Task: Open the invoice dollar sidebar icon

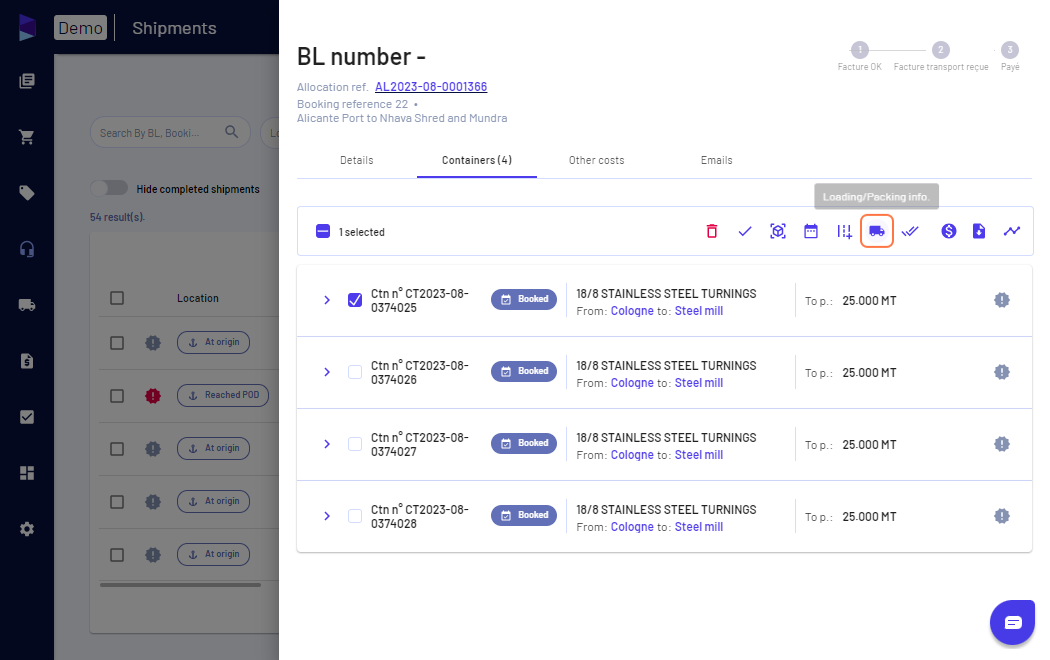Action: click(27, 361)
